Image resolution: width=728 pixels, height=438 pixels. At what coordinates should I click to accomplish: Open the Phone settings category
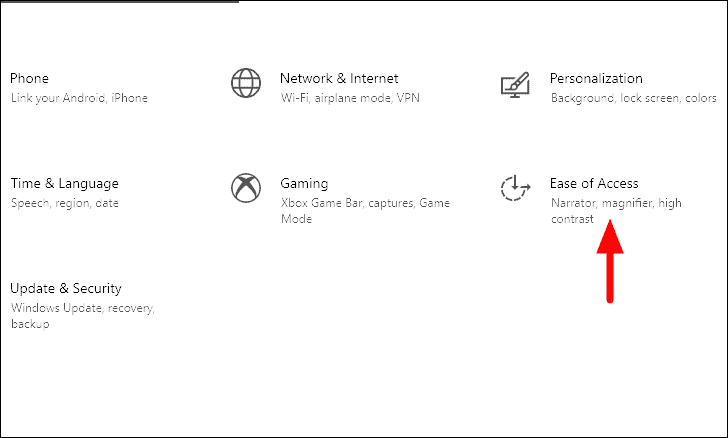tap(29, 78)
